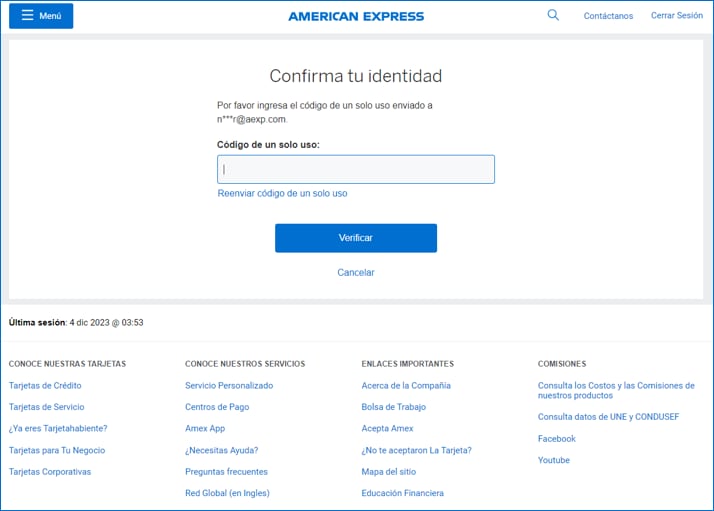Open the Contáctanos link
The image size is (714, 511).
tap(608, 16)
